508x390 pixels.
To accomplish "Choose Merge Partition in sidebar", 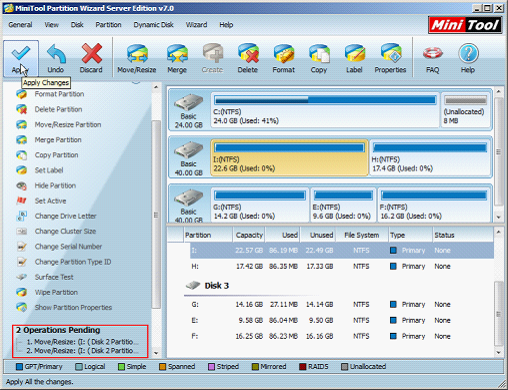I will 49,140.
